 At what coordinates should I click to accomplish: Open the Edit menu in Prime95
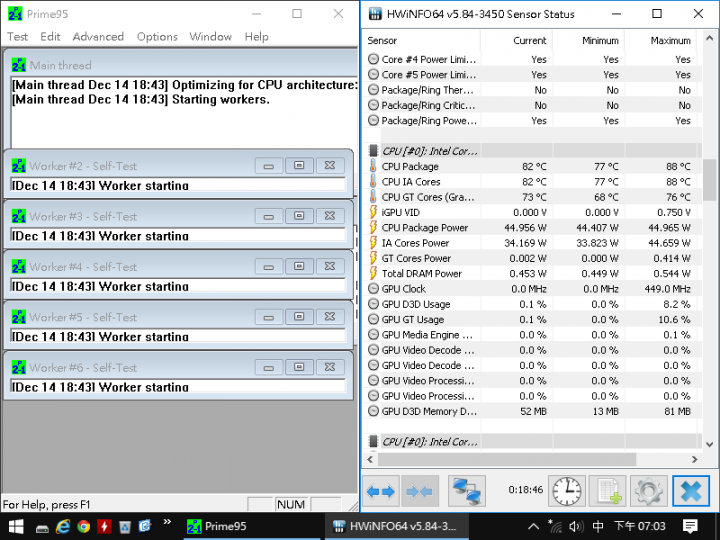coord(50,37)
